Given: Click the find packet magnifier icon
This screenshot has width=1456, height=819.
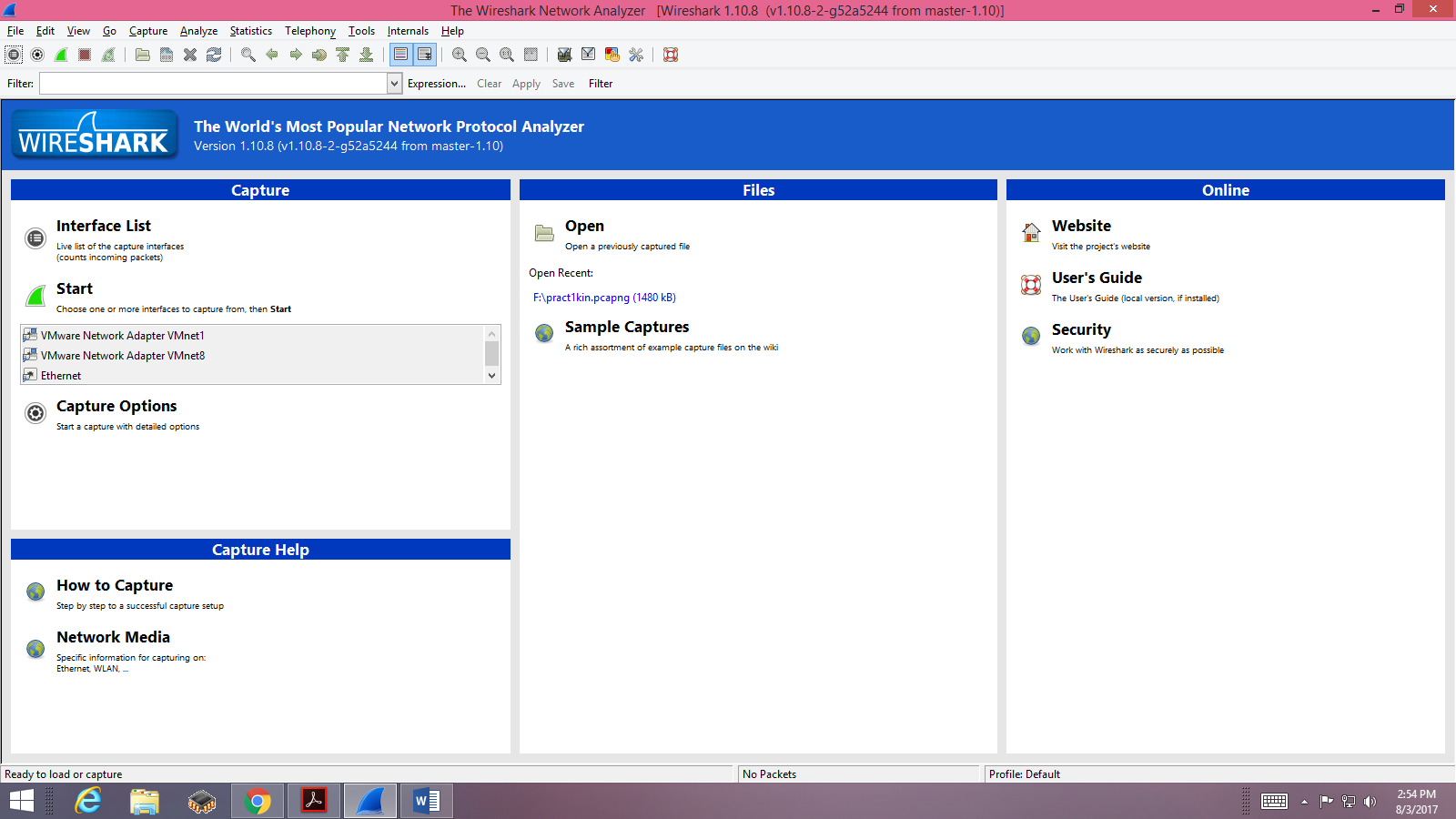Looking at the screenshot, I should click(248, 55).
